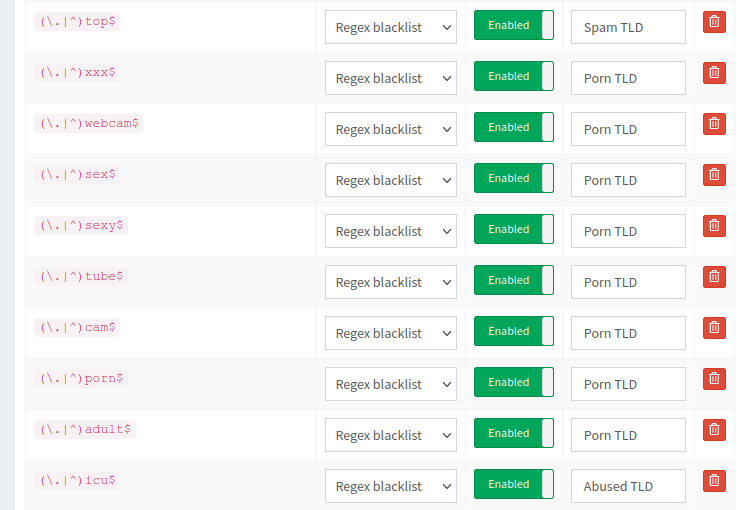Delete the xxx$ regex entry
742x510 pixels.
point(714,73)
